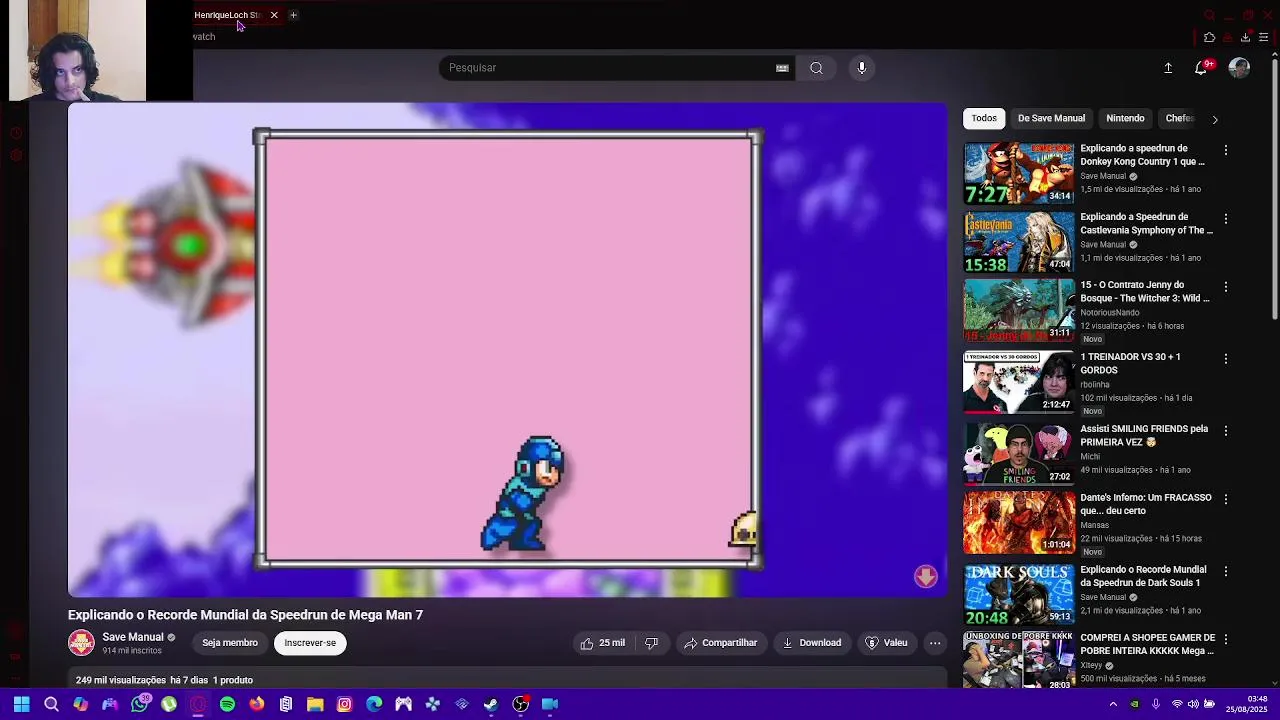The image size is (1280, 720).
Task: Close the HenriqueLoch browser tab
Action: 274,15
